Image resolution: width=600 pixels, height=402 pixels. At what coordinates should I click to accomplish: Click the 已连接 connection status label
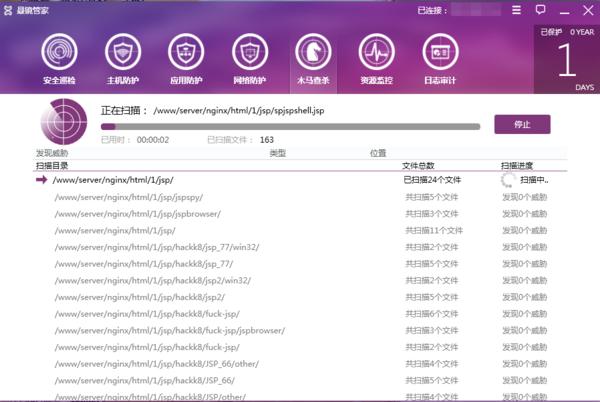432,10
